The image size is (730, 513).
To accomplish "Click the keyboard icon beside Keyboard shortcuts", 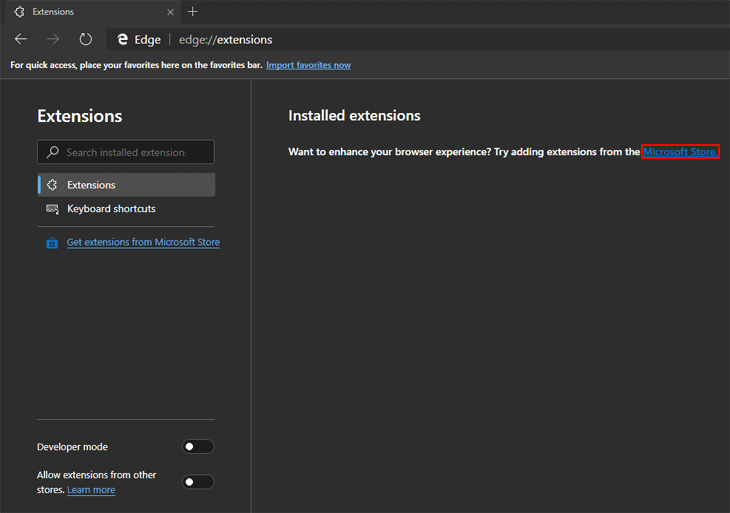I will click(x=52, y=209).
